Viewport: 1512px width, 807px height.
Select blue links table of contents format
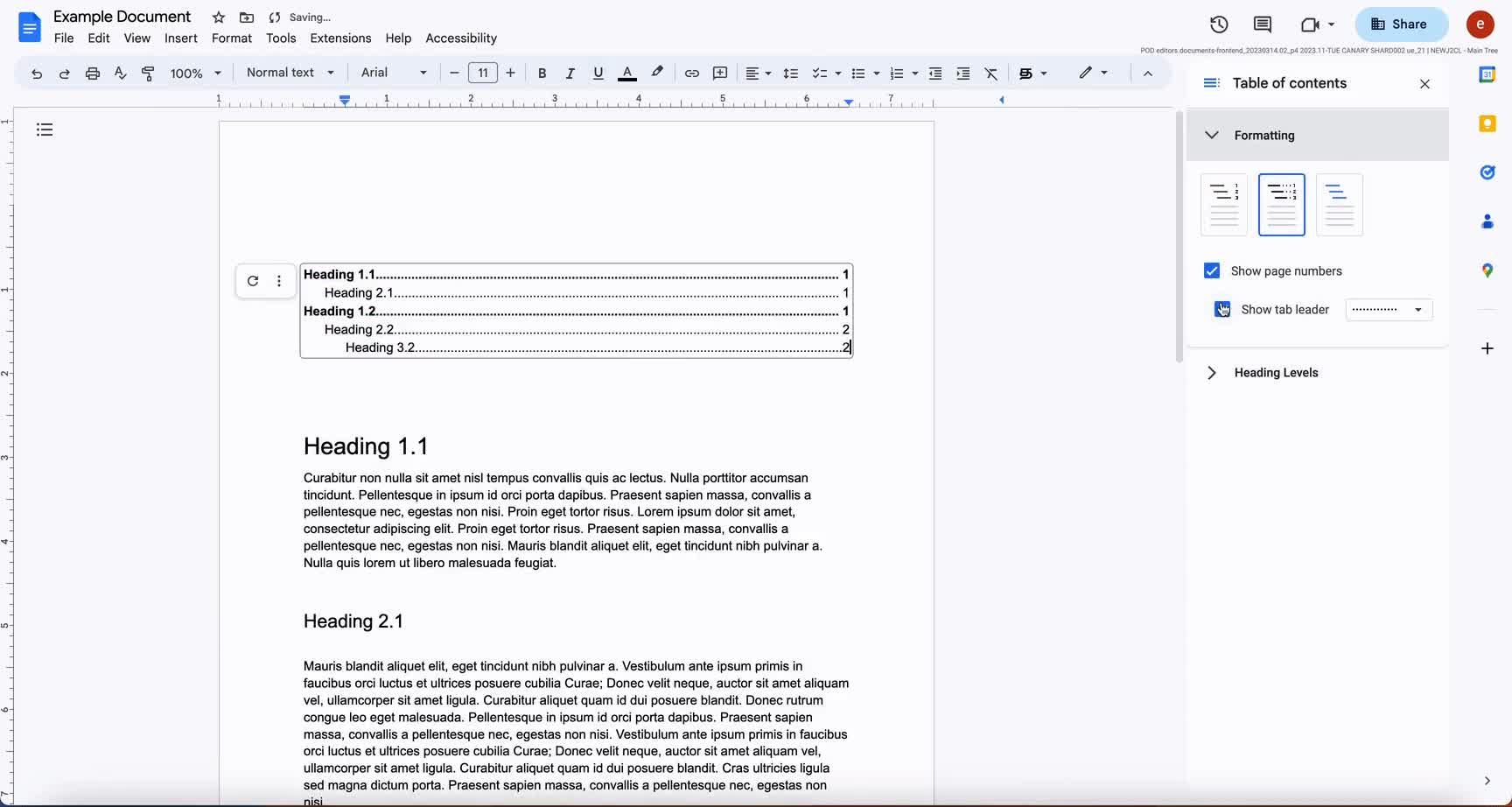(1339, 205)
